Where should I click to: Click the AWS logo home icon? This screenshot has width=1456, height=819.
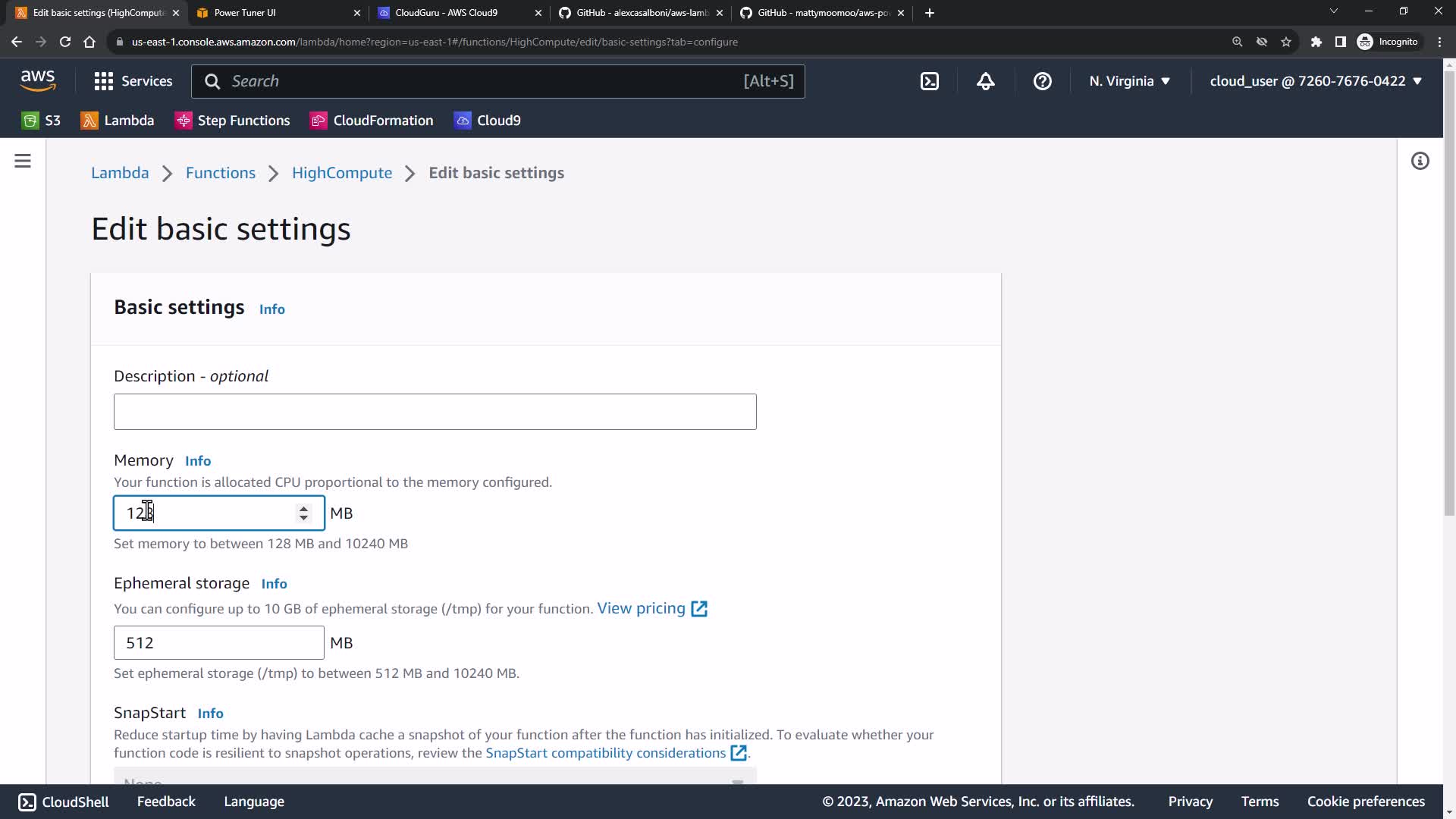click(38, 80)
